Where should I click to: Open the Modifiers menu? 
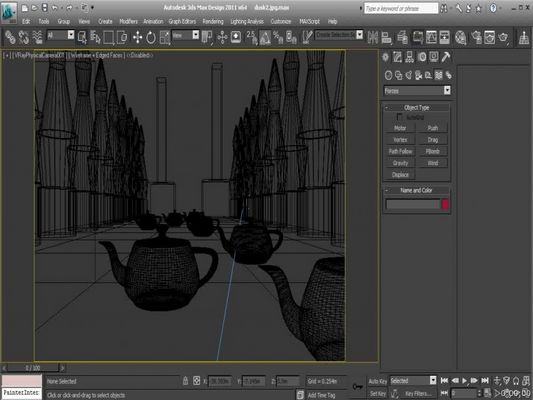tap(128, 21)
